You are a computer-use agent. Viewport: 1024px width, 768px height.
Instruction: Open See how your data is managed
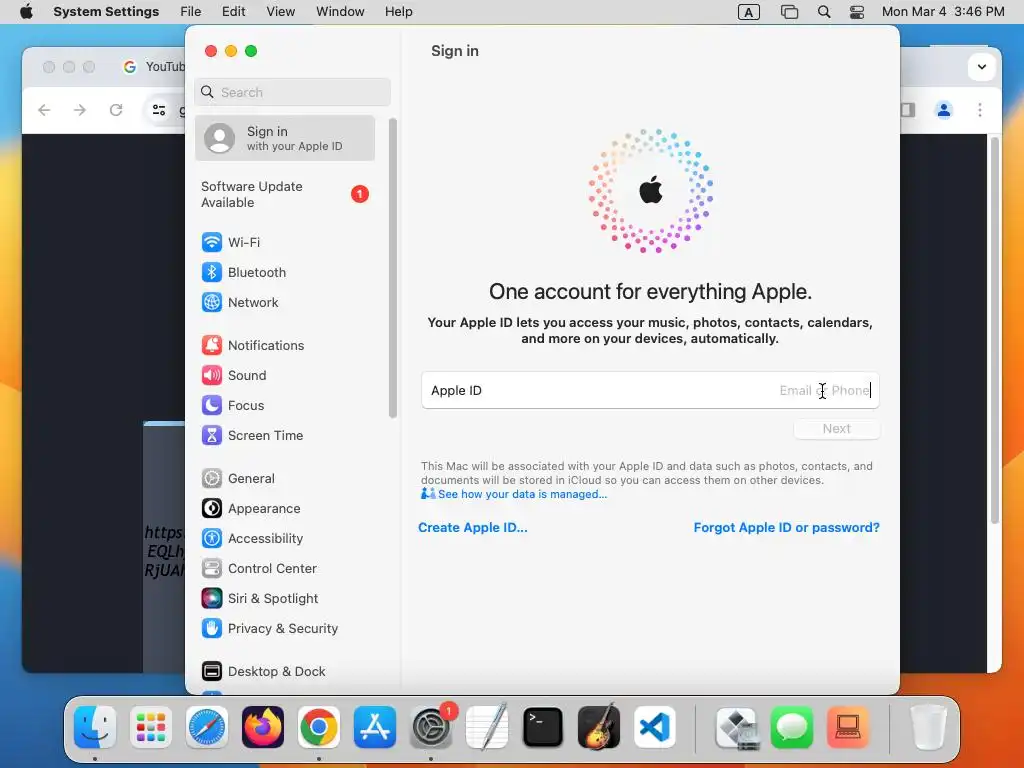coord(522,494)
